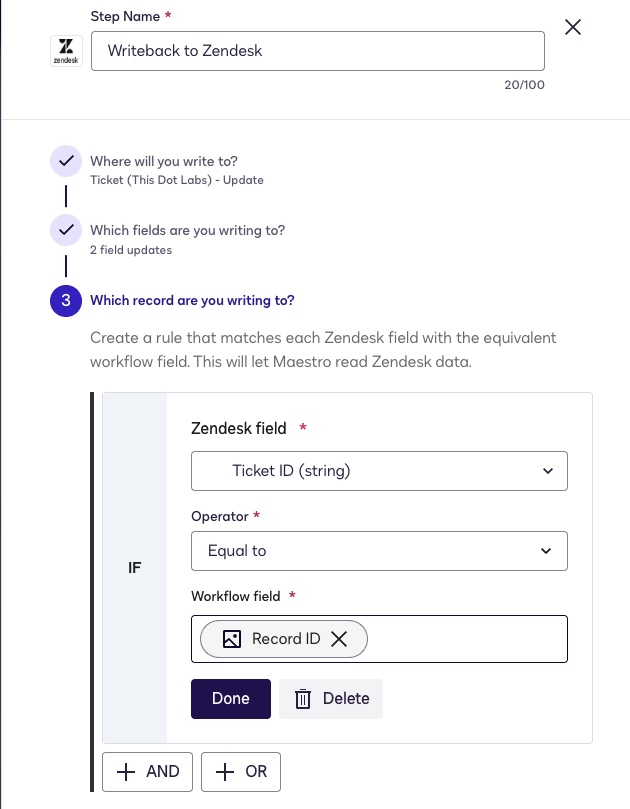Click the trash icon inside the Delete button

(x=303, y=698)
